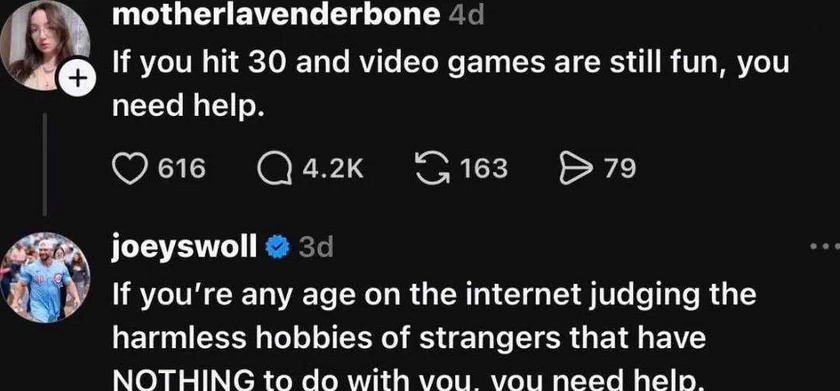Viewport: 840px width, 391px height.
Task: Share the post via the paper plane icon
Action: 574,168
